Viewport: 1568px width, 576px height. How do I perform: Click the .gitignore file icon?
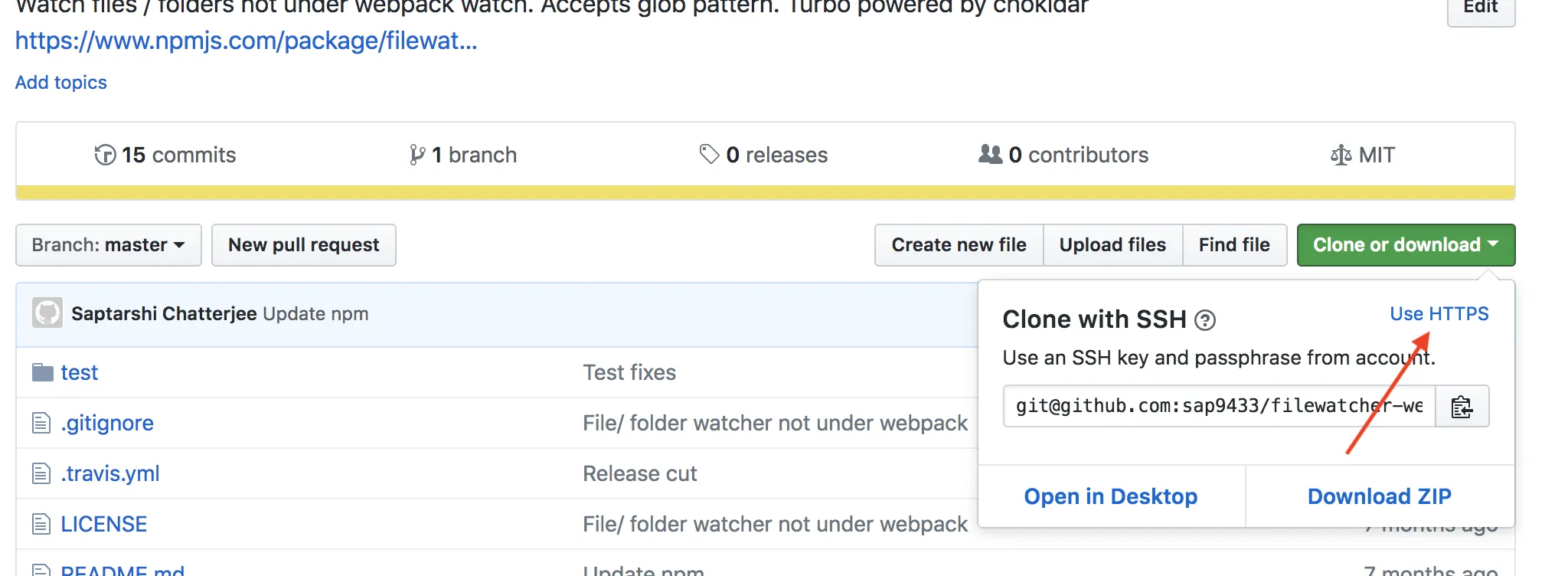(x=41, y=423)
